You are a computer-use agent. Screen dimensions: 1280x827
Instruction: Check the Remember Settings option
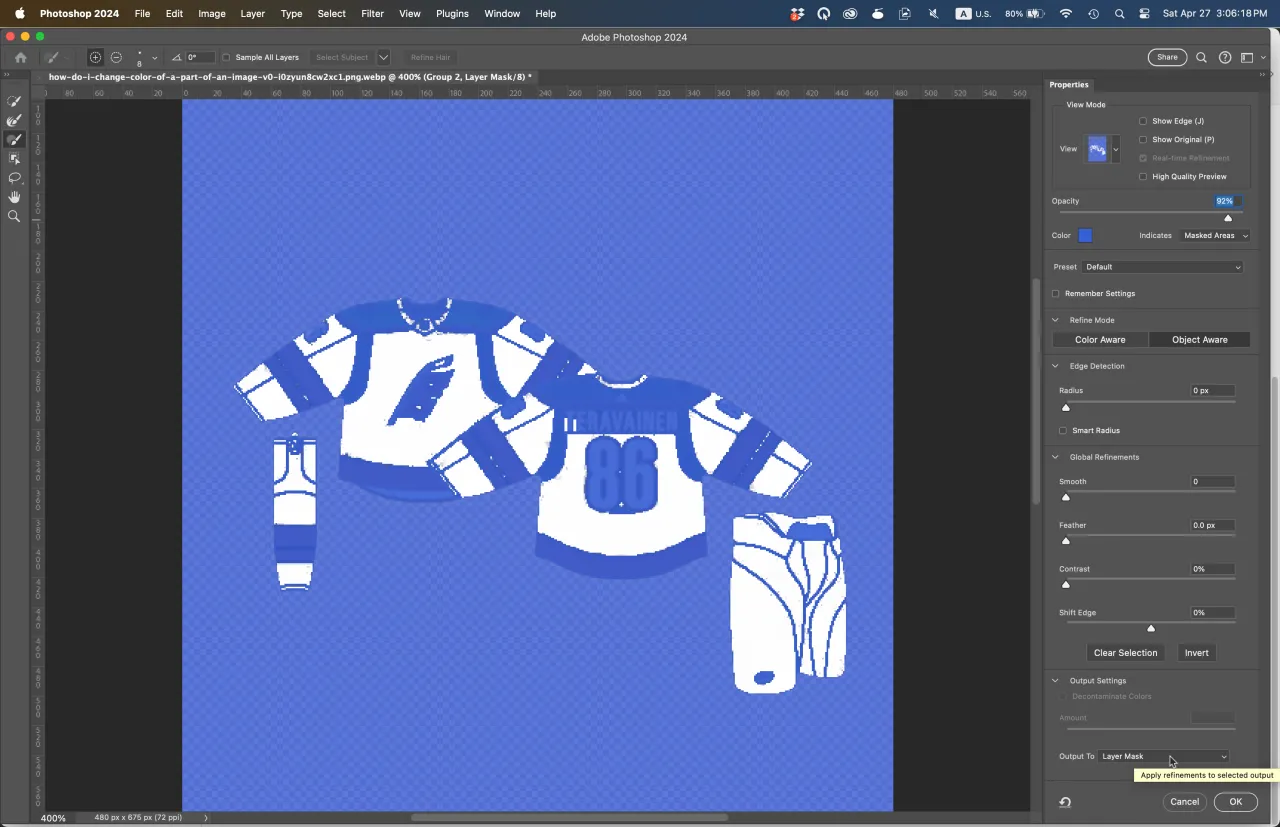click(x=1056, y=294)
